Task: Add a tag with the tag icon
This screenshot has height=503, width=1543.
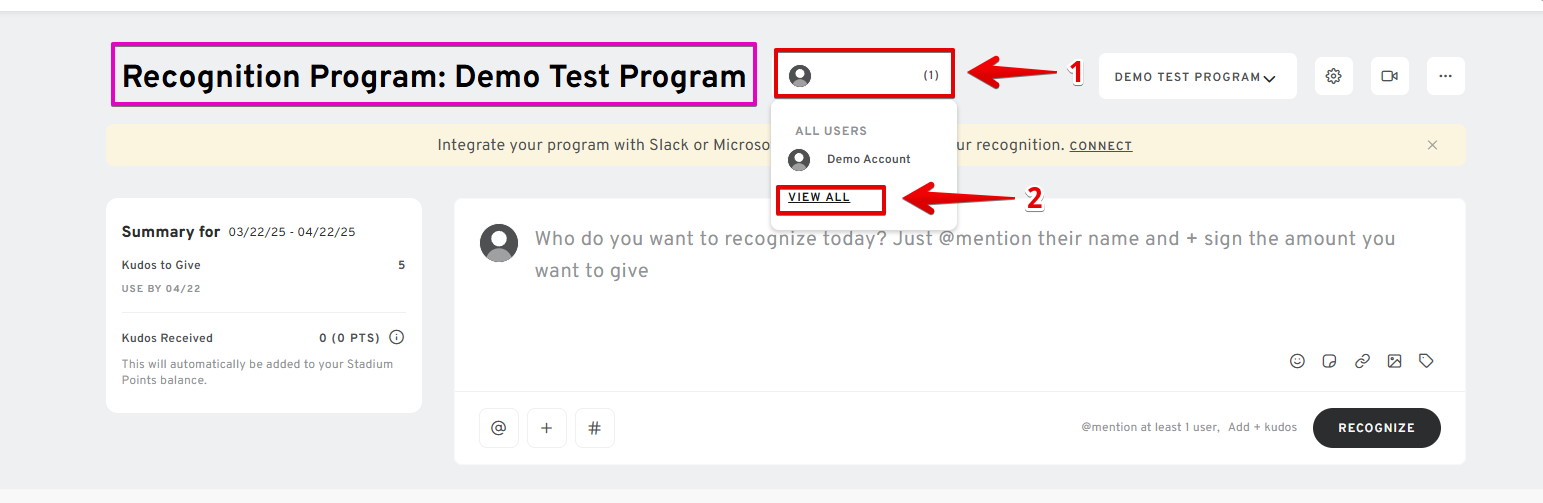Action: 1426,361
